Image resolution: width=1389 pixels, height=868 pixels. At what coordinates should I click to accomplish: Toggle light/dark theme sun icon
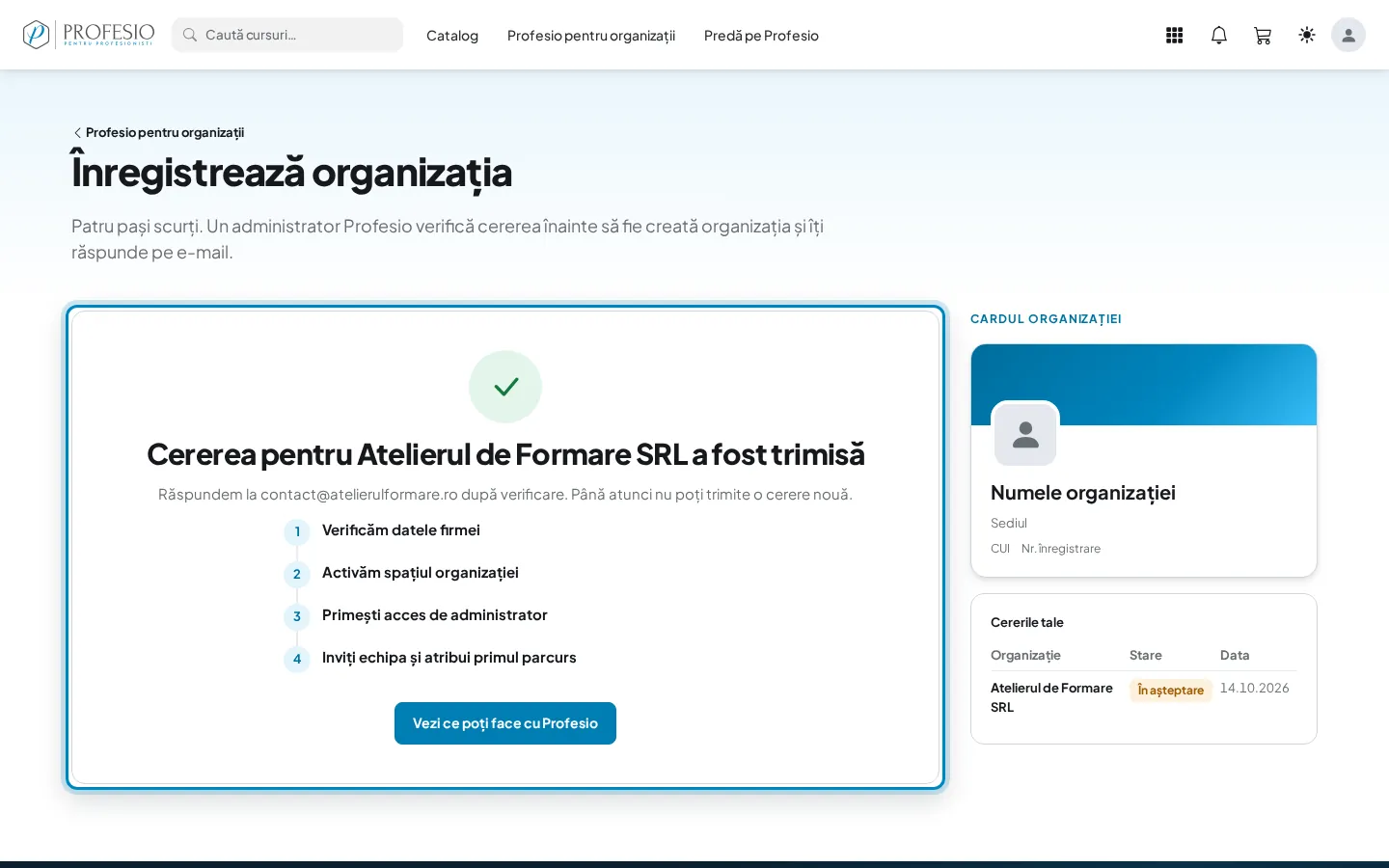pos(1307,36)
